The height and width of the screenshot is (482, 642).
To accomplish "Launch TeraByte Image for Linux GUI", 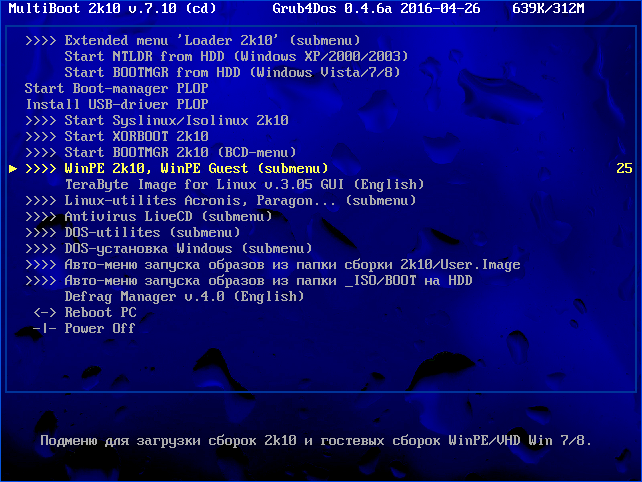I will click(244, 184).
